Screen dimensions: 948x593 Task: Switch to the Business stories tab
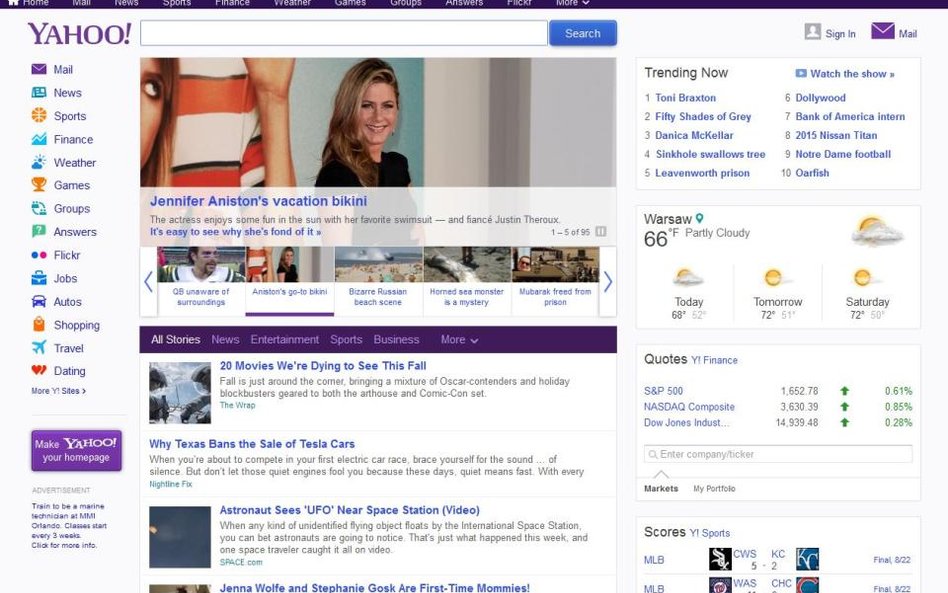(396, 340)
